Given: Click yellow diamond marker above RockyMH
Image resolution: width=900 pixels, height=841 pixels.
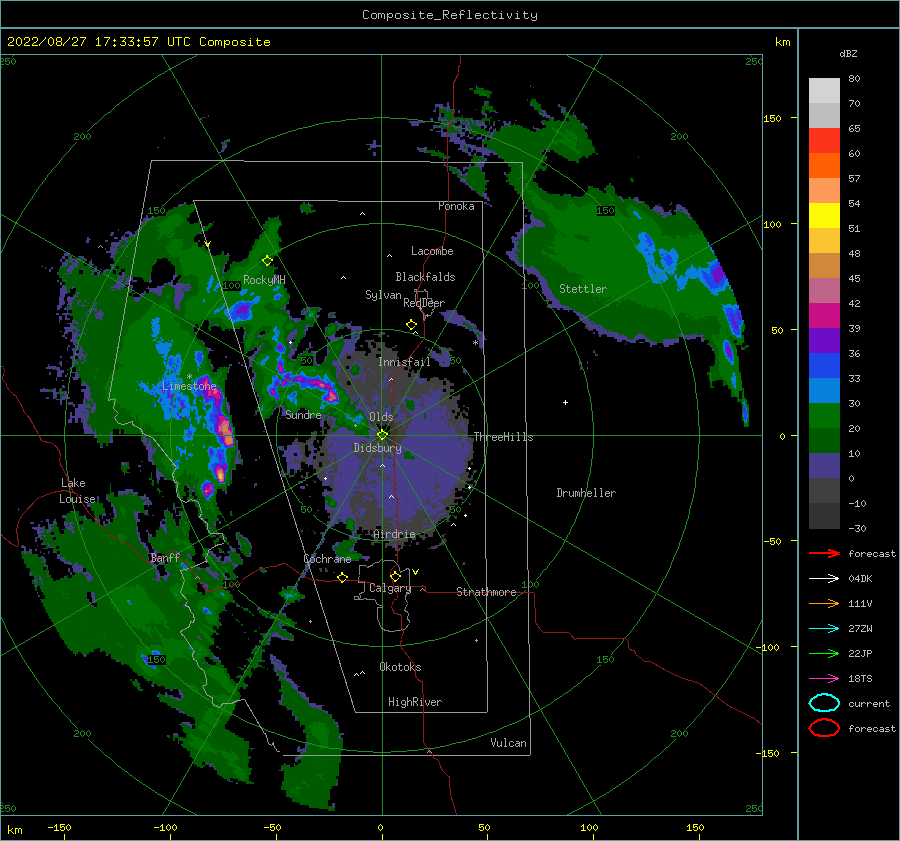Looking at the screenshot, I should coord(267,261).
